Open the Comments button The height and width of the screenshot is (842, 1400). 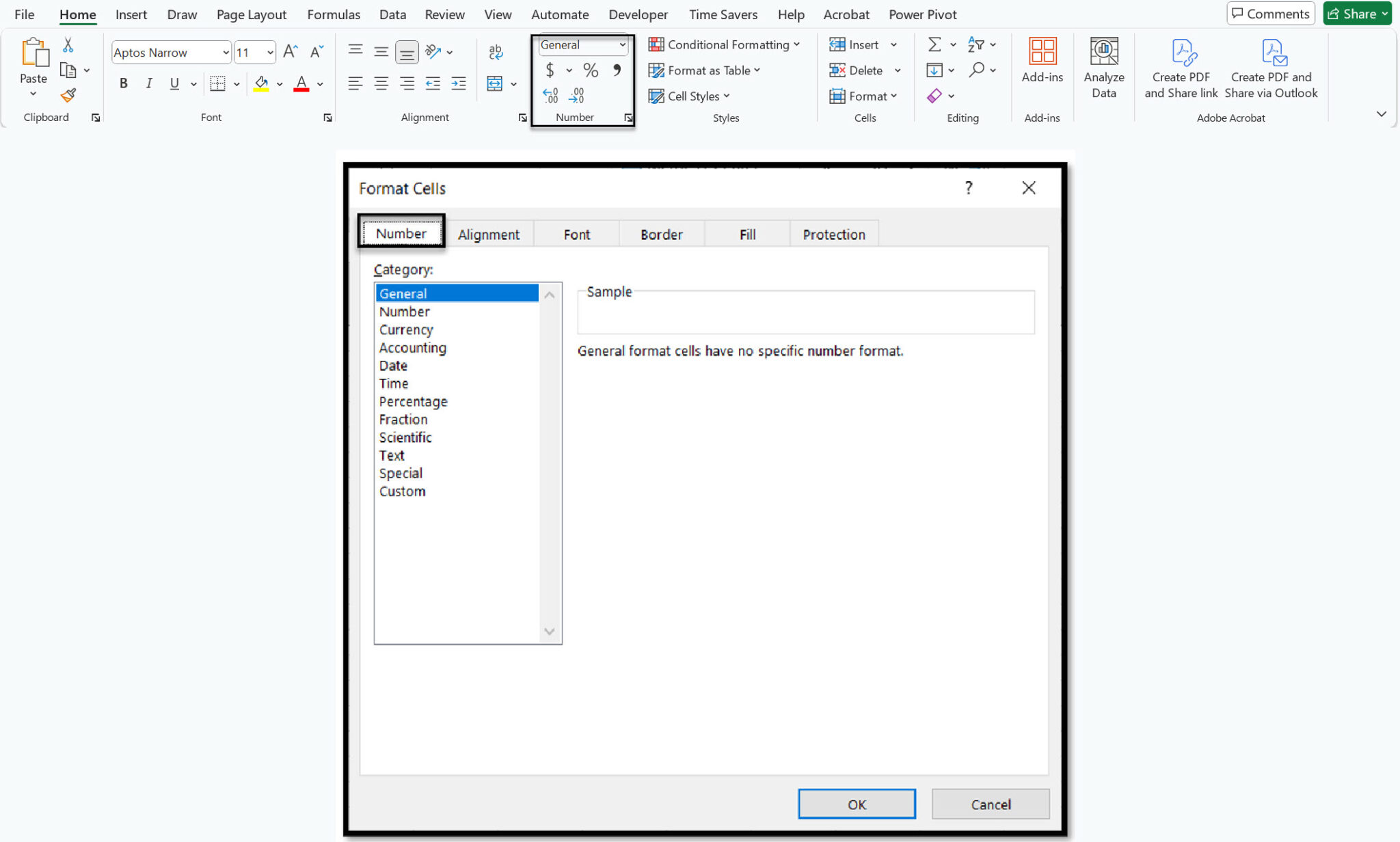(1270, 14)
